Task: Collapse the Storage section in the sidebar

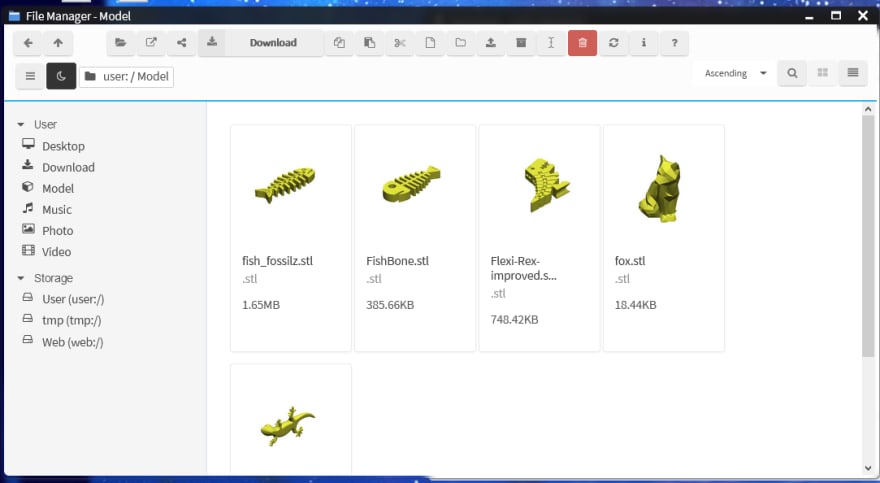Action: (x=21, y=278)
